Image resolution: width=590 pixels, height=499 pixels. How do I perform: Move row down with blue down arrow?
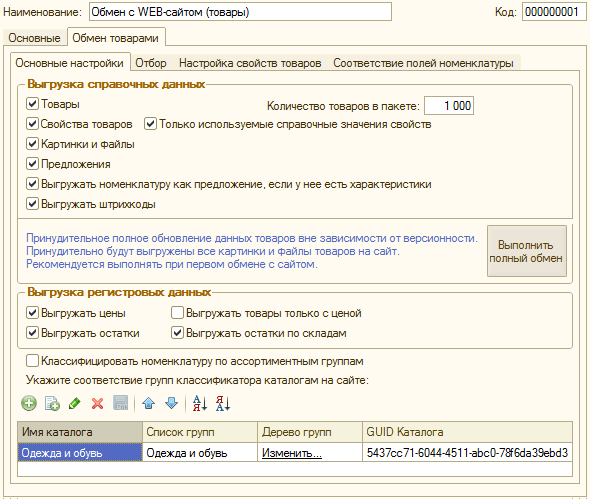pos(172,403)
